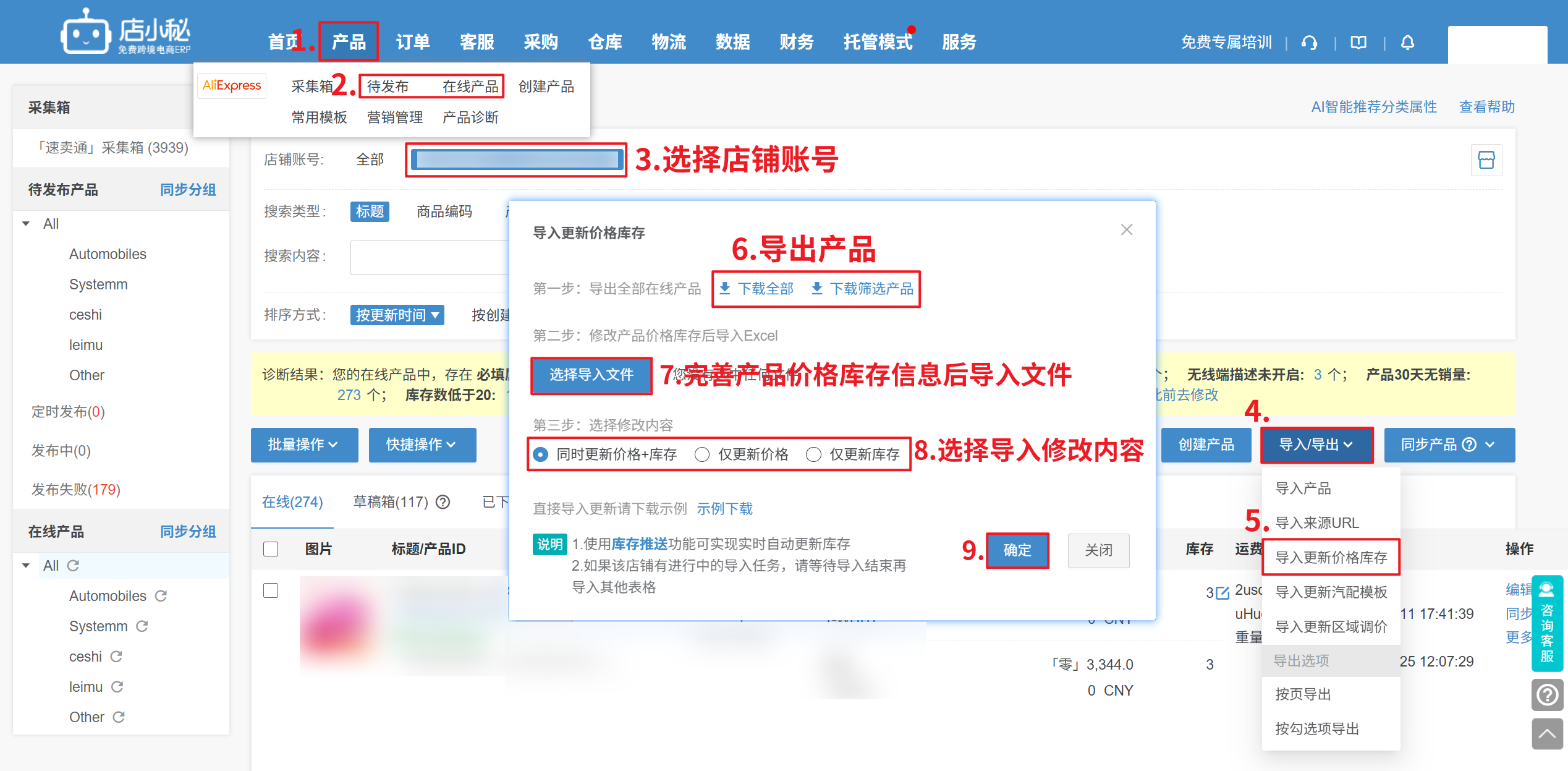Click the scroll-to-top arrow icon
The height and width of the screenshot is (771, 1568).
[x=1547, y=734]
